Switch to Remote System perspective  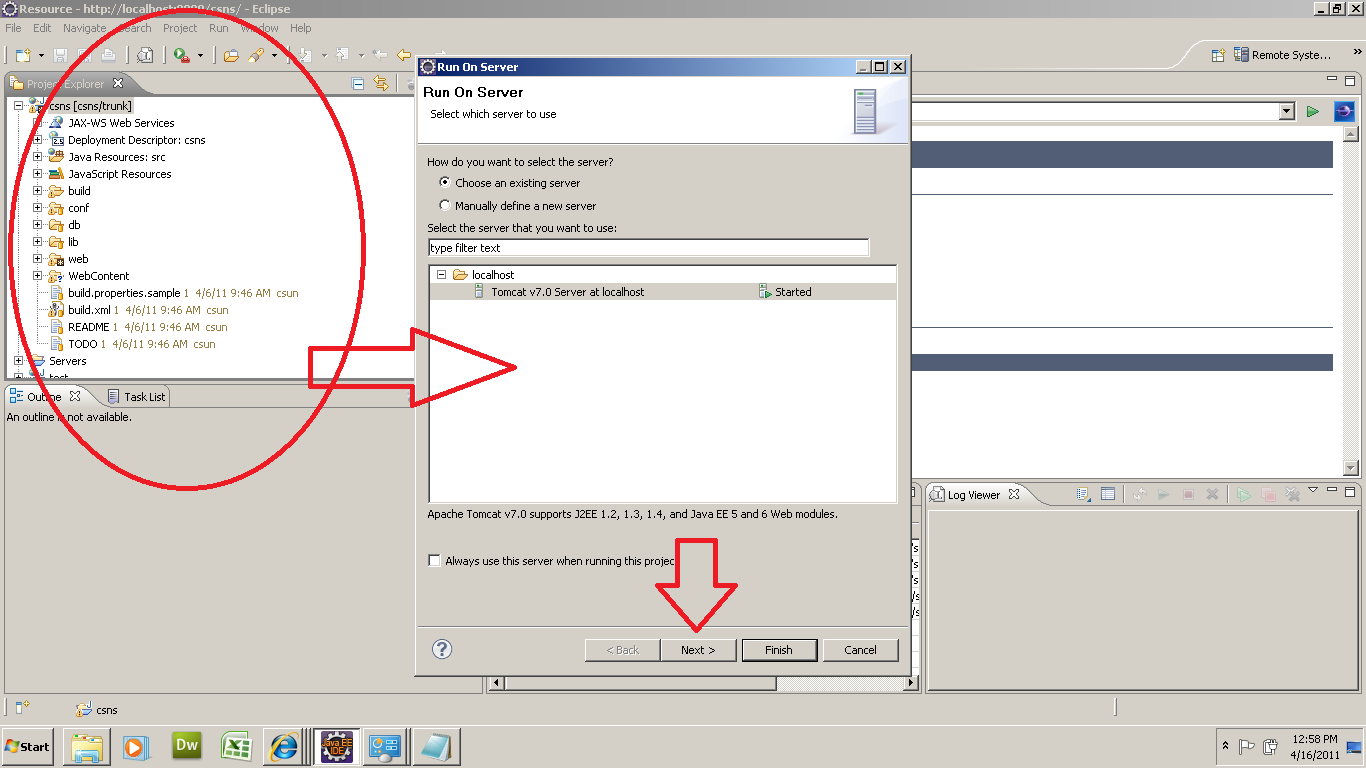1282,55
